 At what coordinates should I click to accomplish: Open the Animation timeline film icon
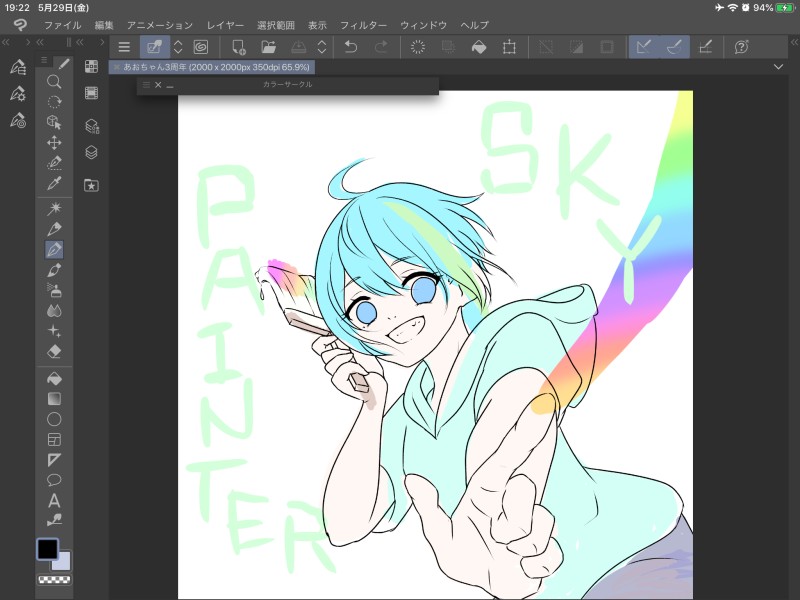[x=91, y=93]
